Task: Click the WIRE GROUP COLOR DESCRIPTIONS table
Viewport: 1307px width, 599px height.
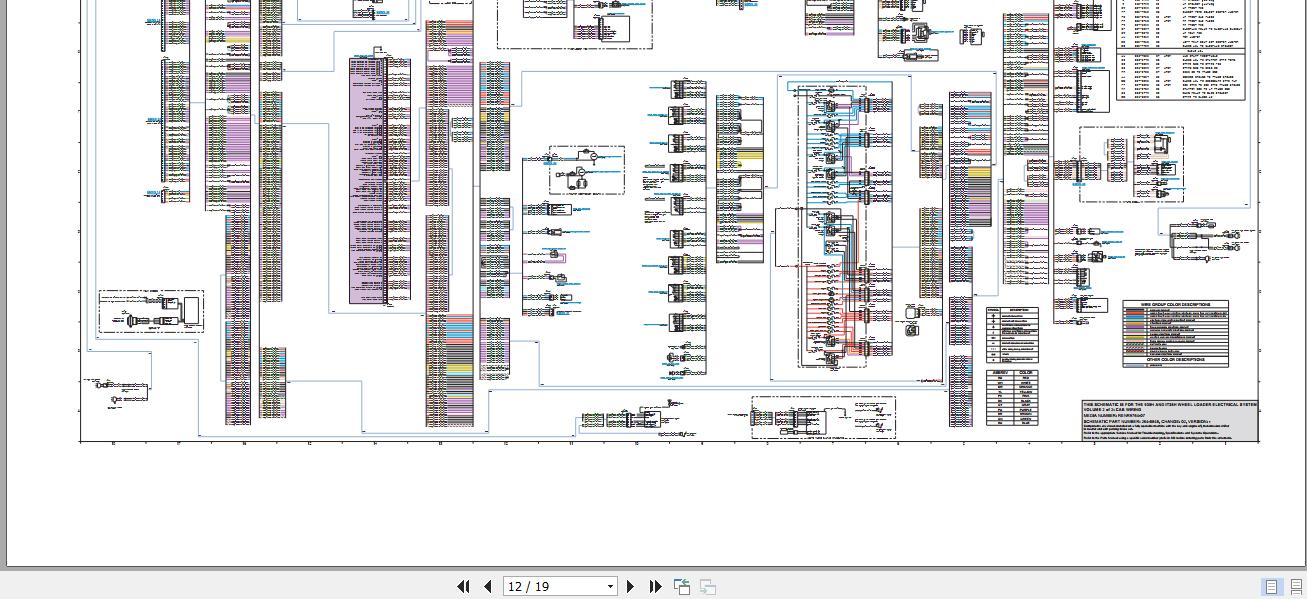Action: point(1176,330)
